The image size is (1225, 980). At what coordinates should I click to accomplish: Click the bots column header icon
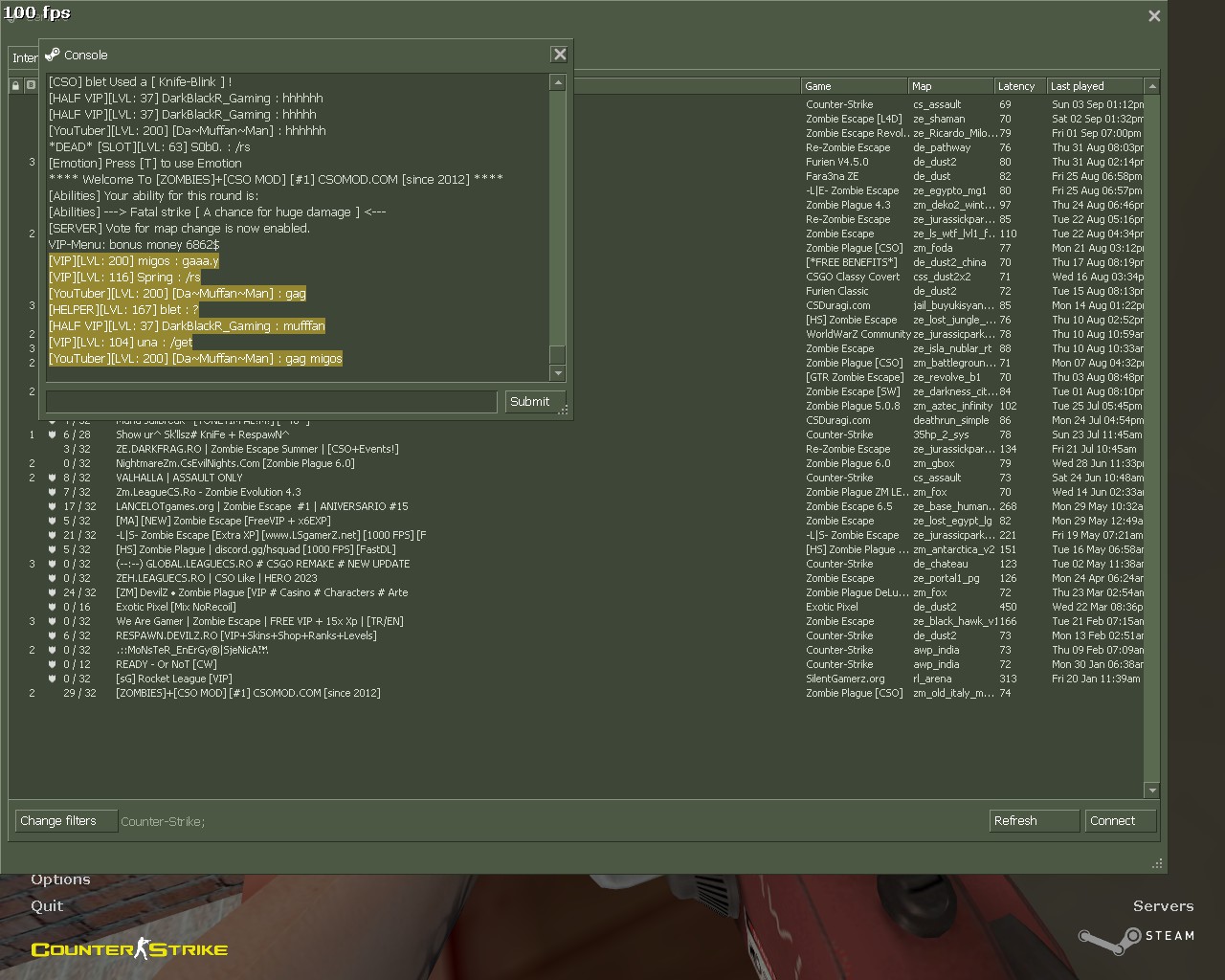(31, 85)
